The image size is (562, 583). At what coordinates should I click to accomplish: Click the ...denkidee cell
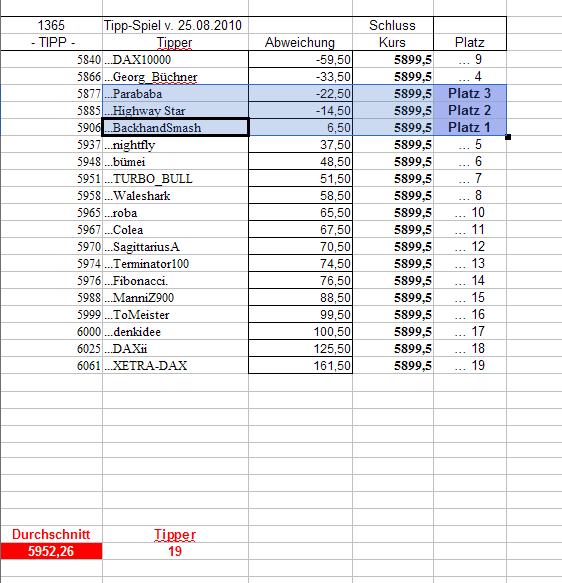[x=175, y=332]
